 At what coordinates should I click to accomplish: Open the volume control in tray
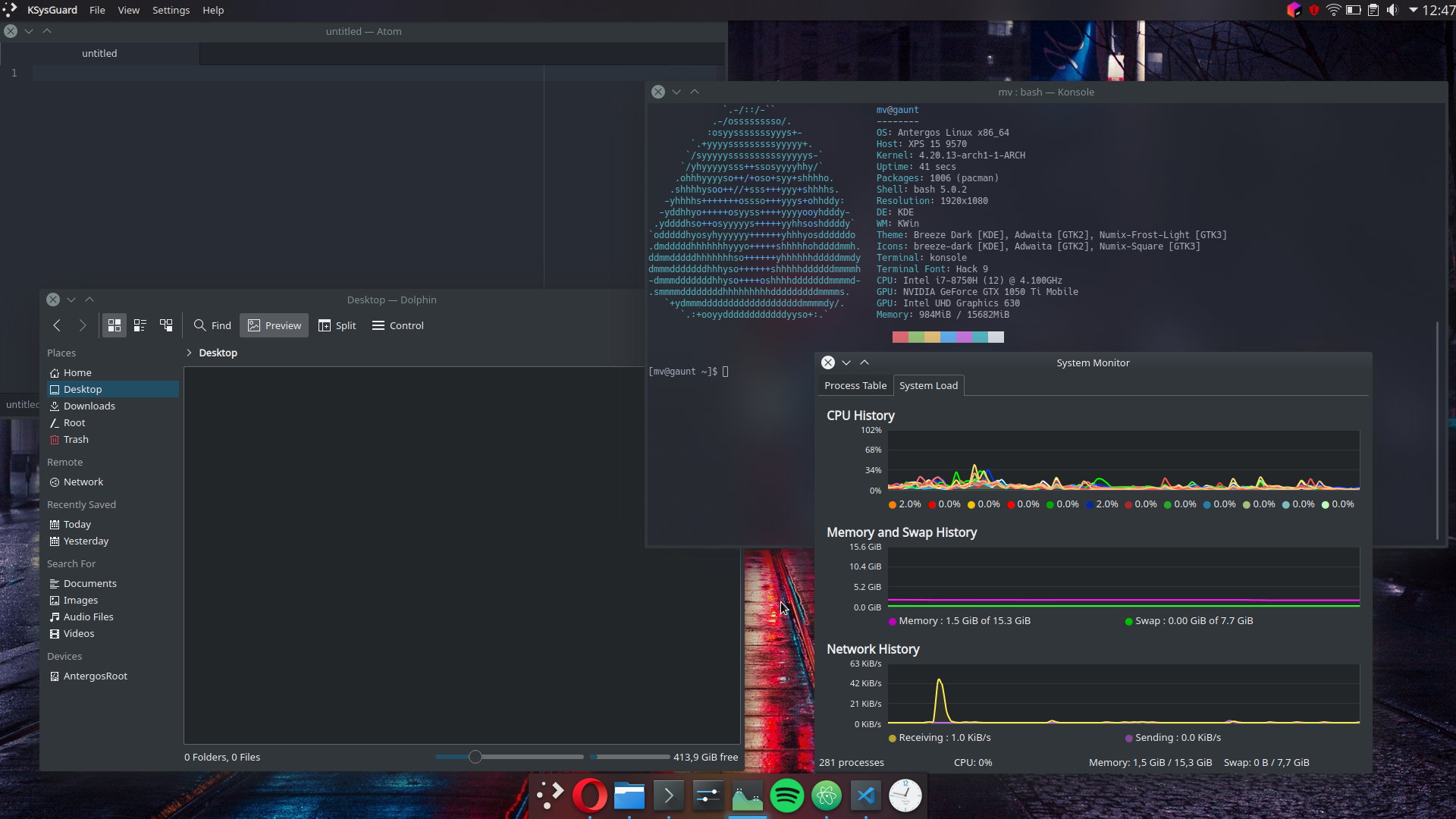1392,10
